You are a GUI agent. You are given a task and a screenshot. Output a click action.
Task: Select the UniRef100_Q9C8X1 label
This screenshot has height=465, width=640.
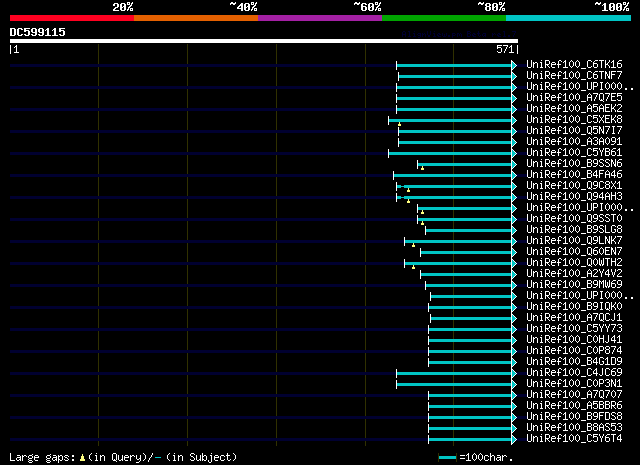coord(574,186)
